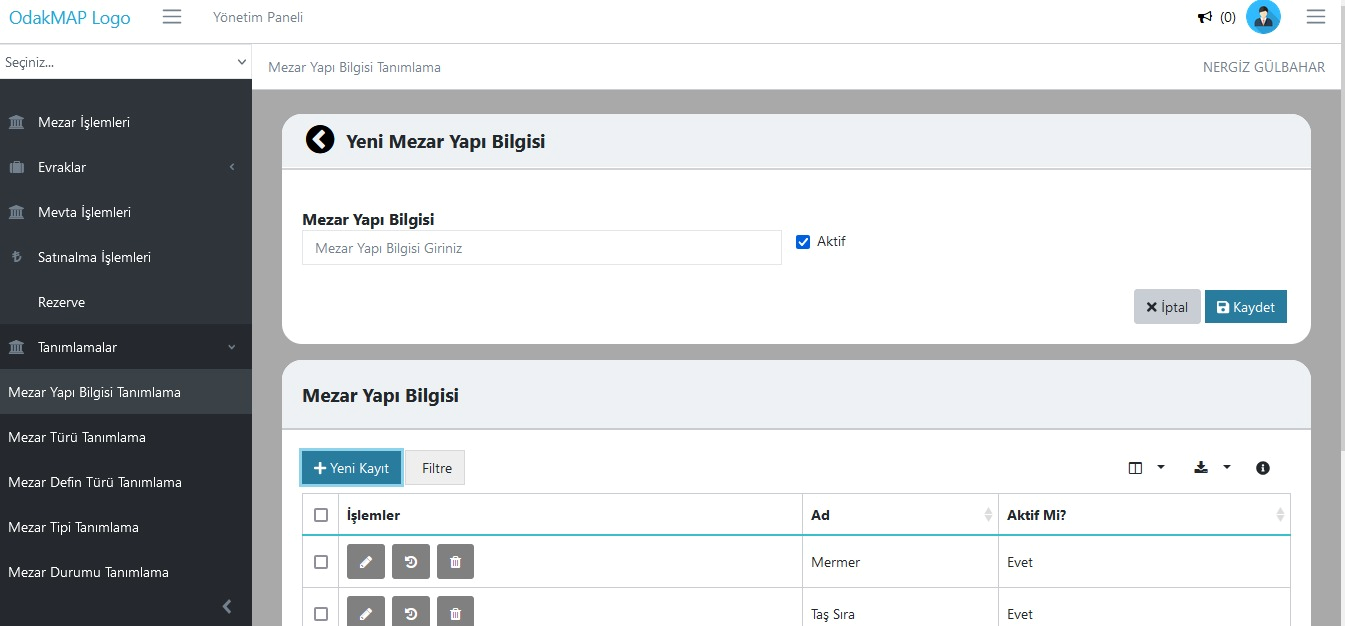Open Mezar Türü Tanımlama menu item

pyautogui.click(x=77, y=437)
